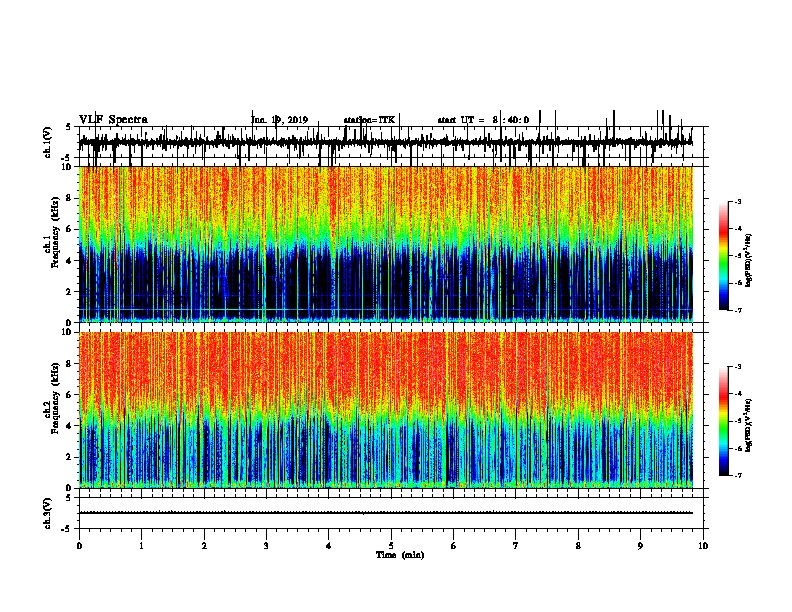Click the "-7" tick on ch.2 color bar
Screen dimensions: 792x612
[x=738, y=475]
